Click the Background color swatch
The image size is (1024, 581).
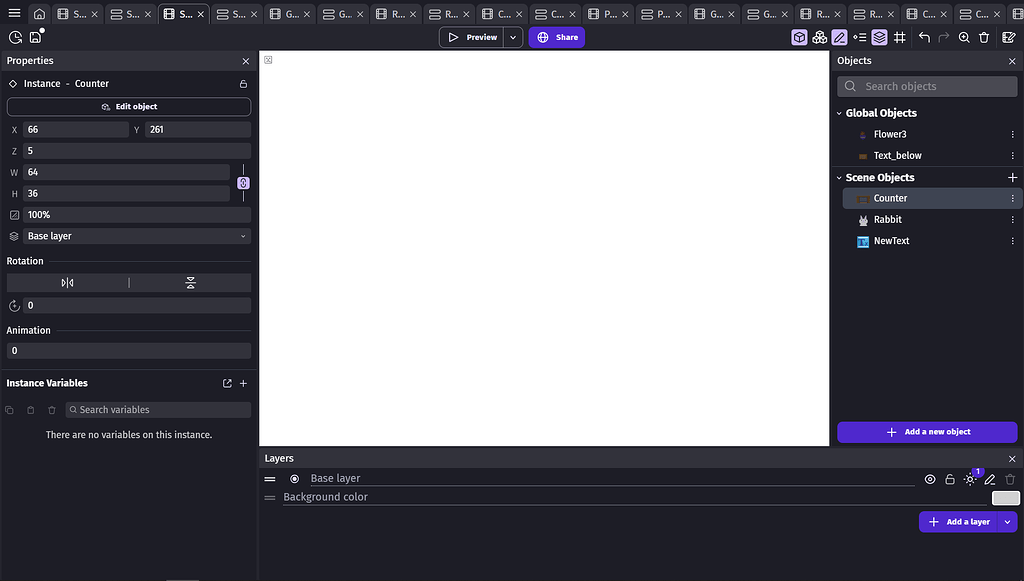(x=1004, y=497)
